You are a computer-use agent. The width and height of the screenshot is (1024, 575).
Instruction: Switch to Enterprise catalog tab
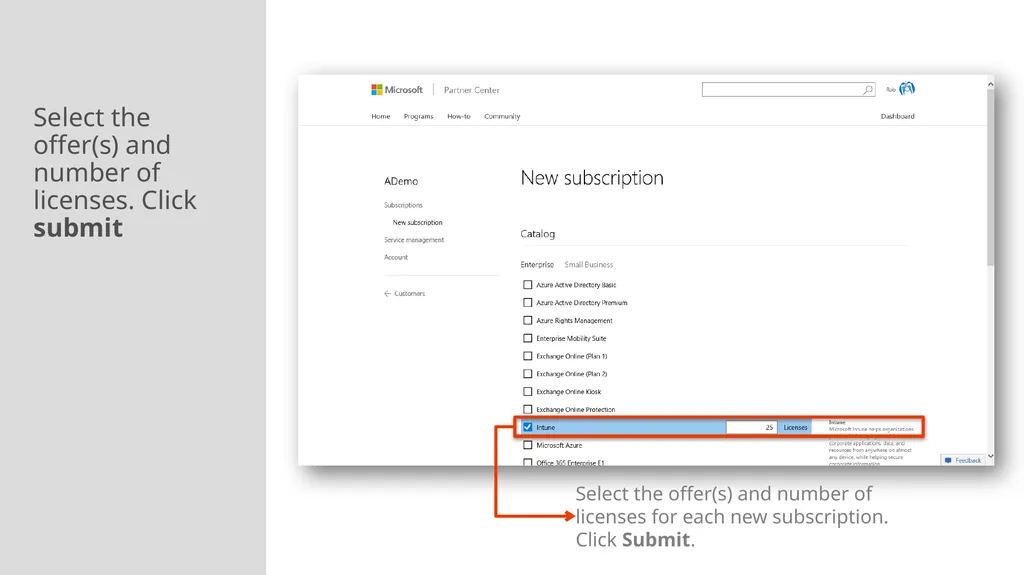click(537, 265)
